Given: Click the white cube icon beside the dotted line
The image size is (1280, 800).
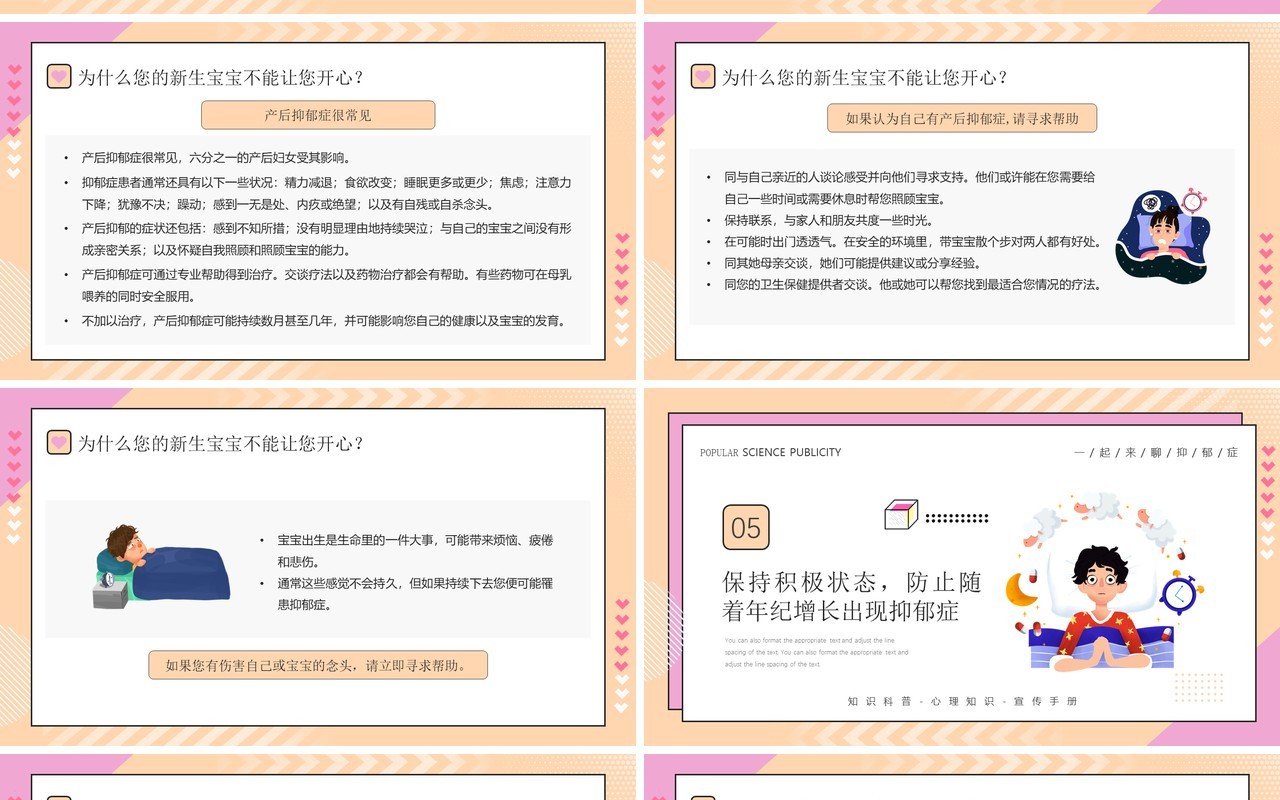Looking at the screenshot, I should pos(901,515).
